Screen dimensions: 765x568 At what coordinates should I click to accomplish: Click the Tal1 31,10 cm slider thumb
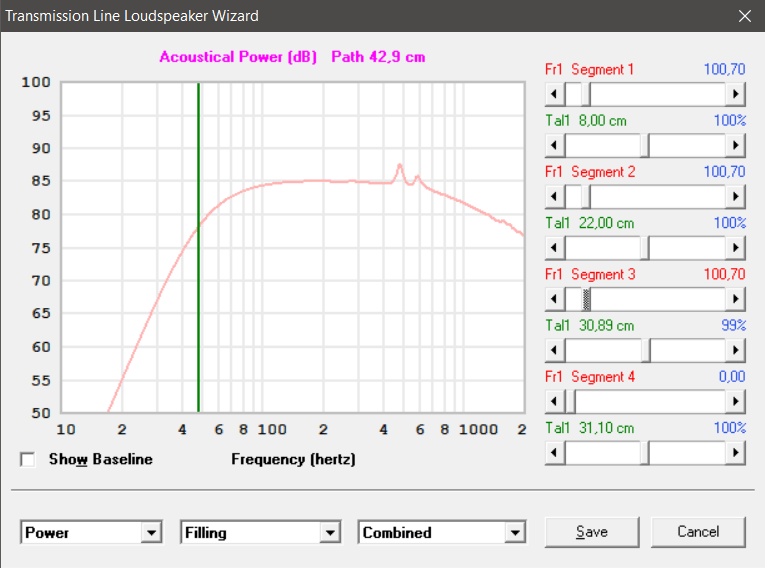(x=644, y=453)
